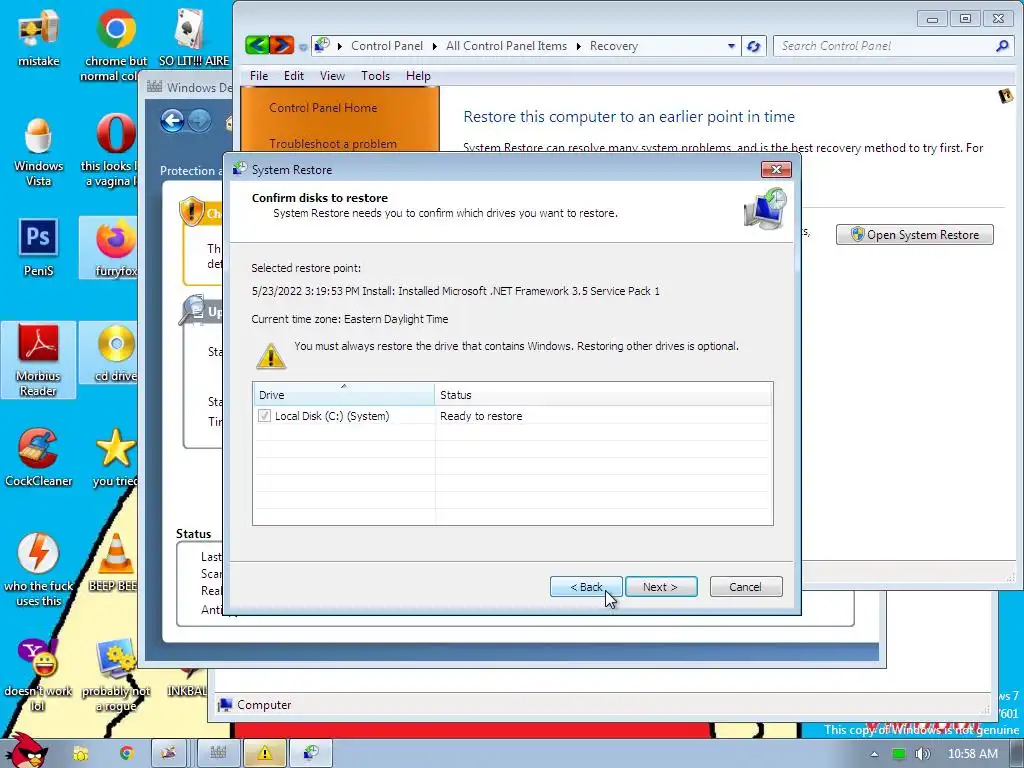This screenshot has height=768, width=1024.
Task: Click the 'Recovery' breadcrumb segment
Action: tap(613, 46)
